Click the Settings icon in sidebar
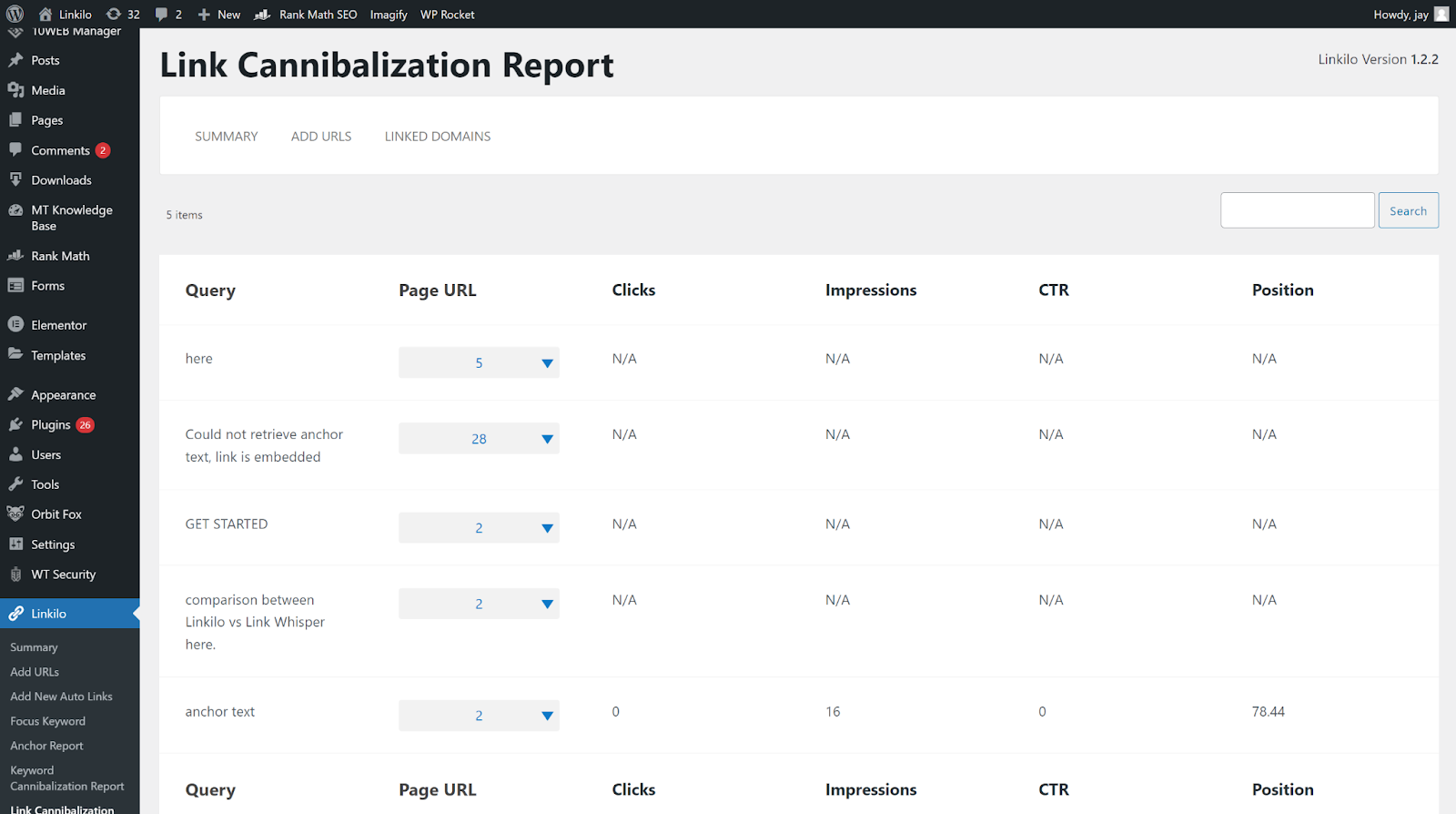Image resolution: width=1456 pixels, height=814 pixels. coord(15,544)
